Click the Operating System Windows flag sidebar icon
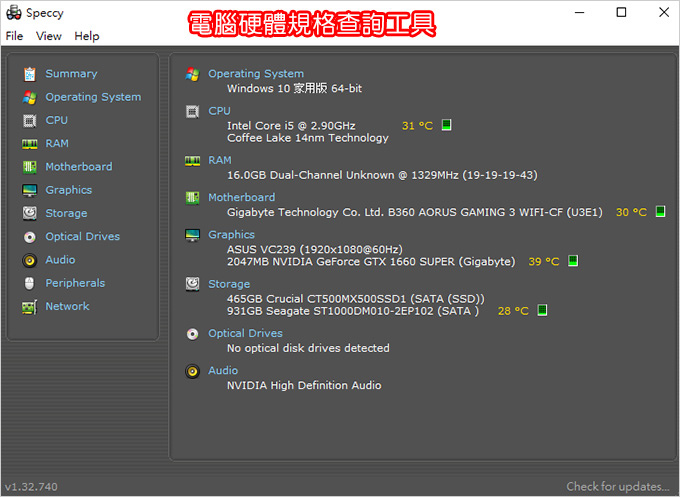The width and height of the screenshot is (680, 497). 29,97
